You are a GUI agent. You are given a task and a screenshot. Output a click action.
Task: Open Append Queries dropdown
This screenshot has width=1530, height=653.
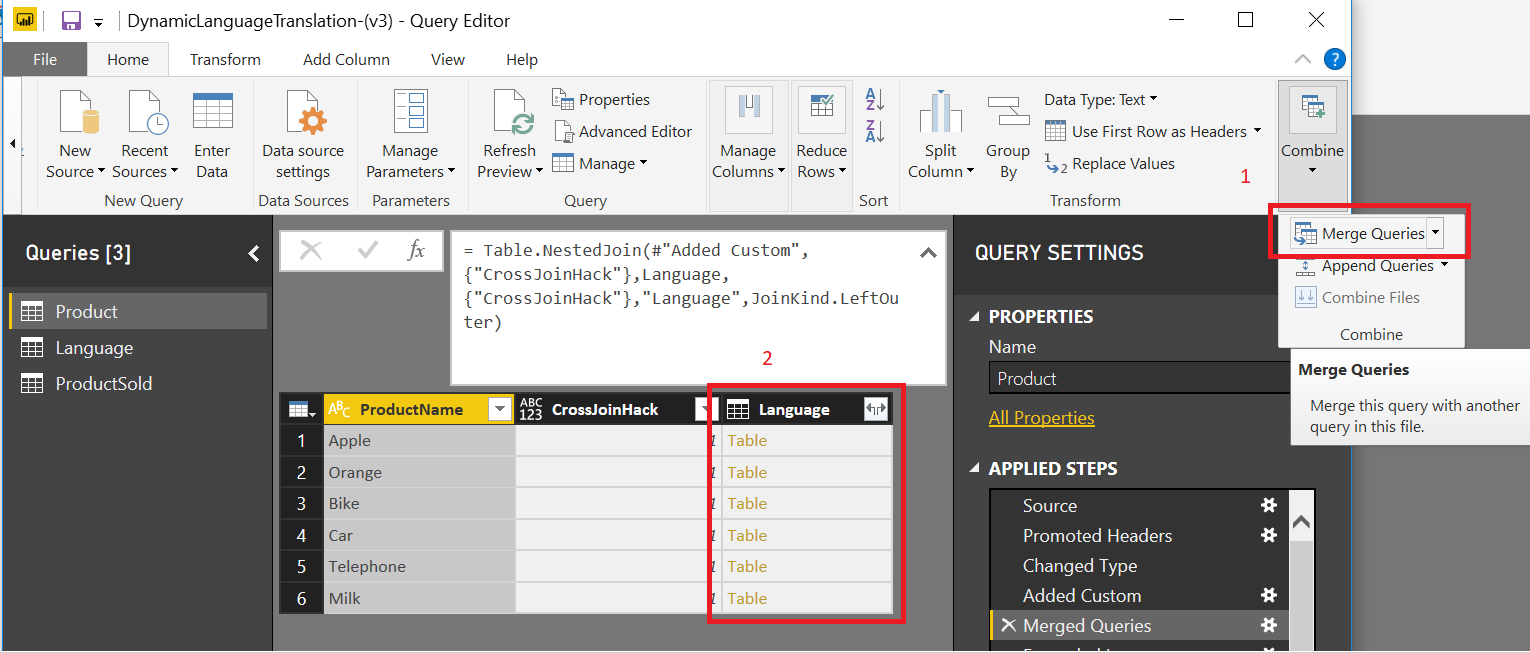[x=1444, y=266]
